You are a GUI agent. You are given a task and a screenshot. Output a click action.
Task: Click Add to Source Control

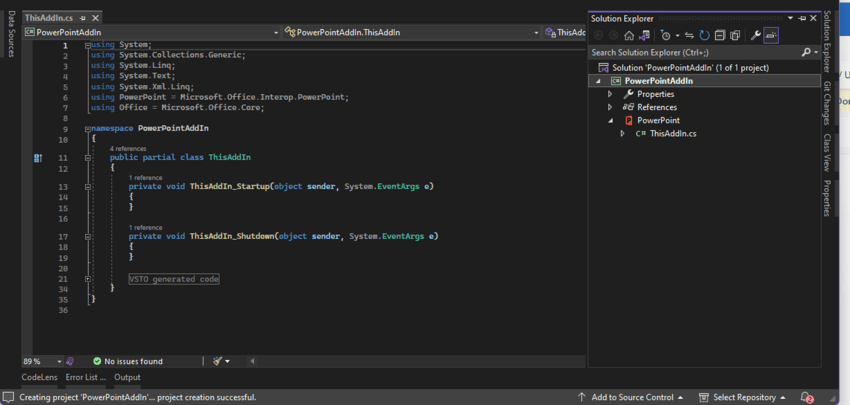[632, 397]
